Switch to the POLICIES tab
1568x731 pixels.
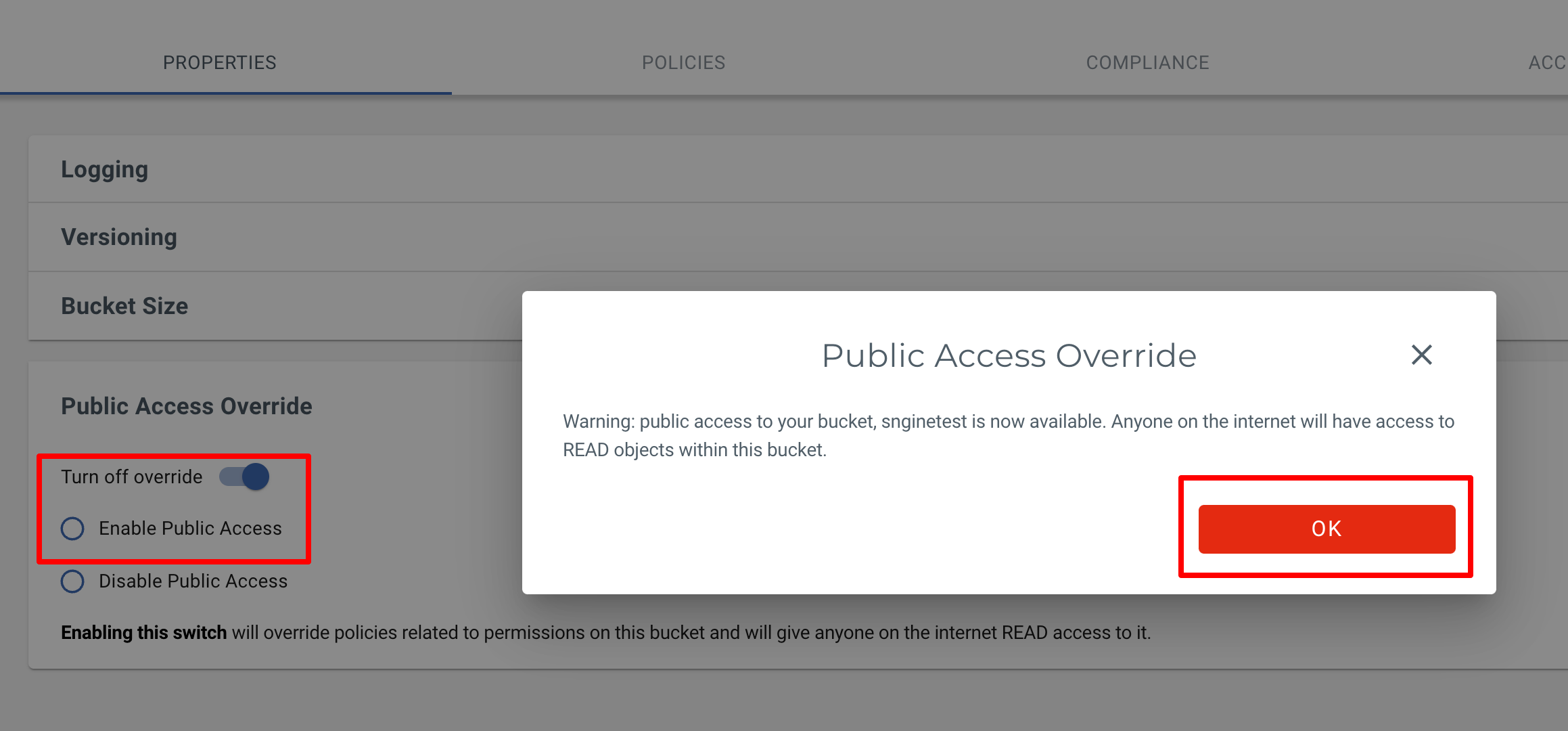pos(683,63)
